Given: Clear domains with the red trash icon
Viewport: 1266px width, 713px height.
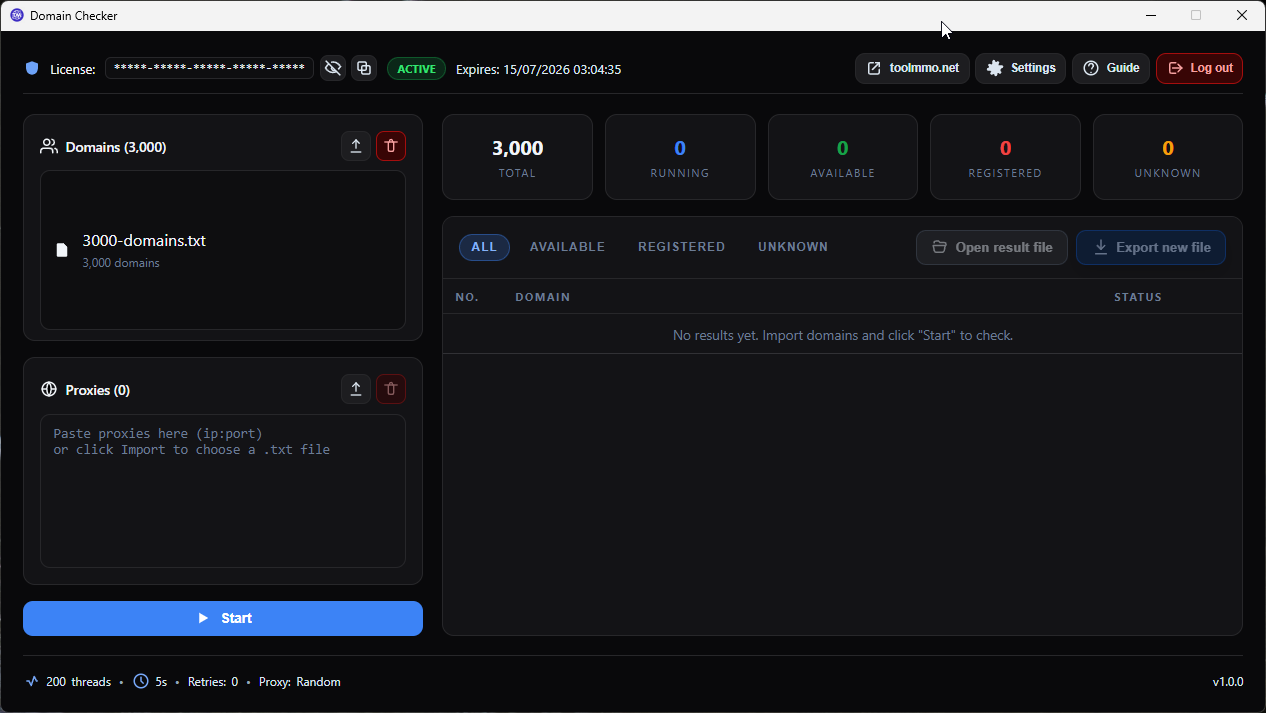Looking at the screenshot, I should click(391, 146).
